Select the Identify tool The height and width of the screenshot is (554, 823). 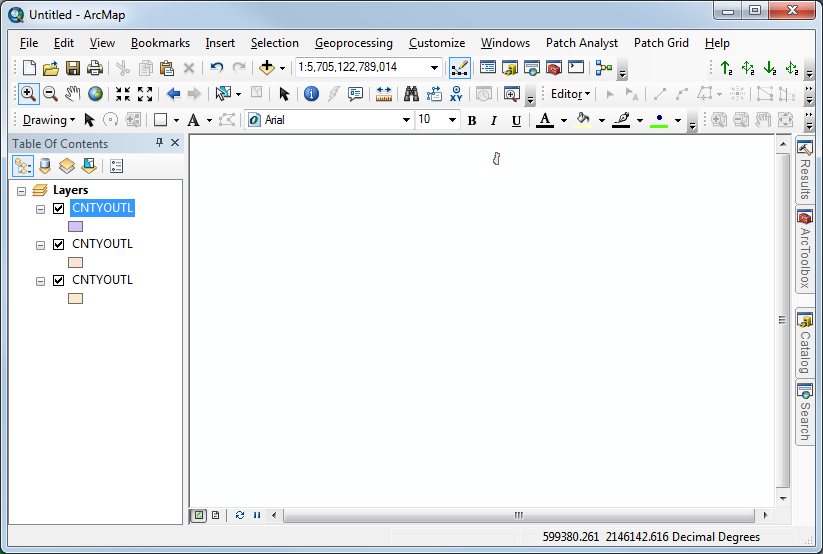tap(311, 94)
